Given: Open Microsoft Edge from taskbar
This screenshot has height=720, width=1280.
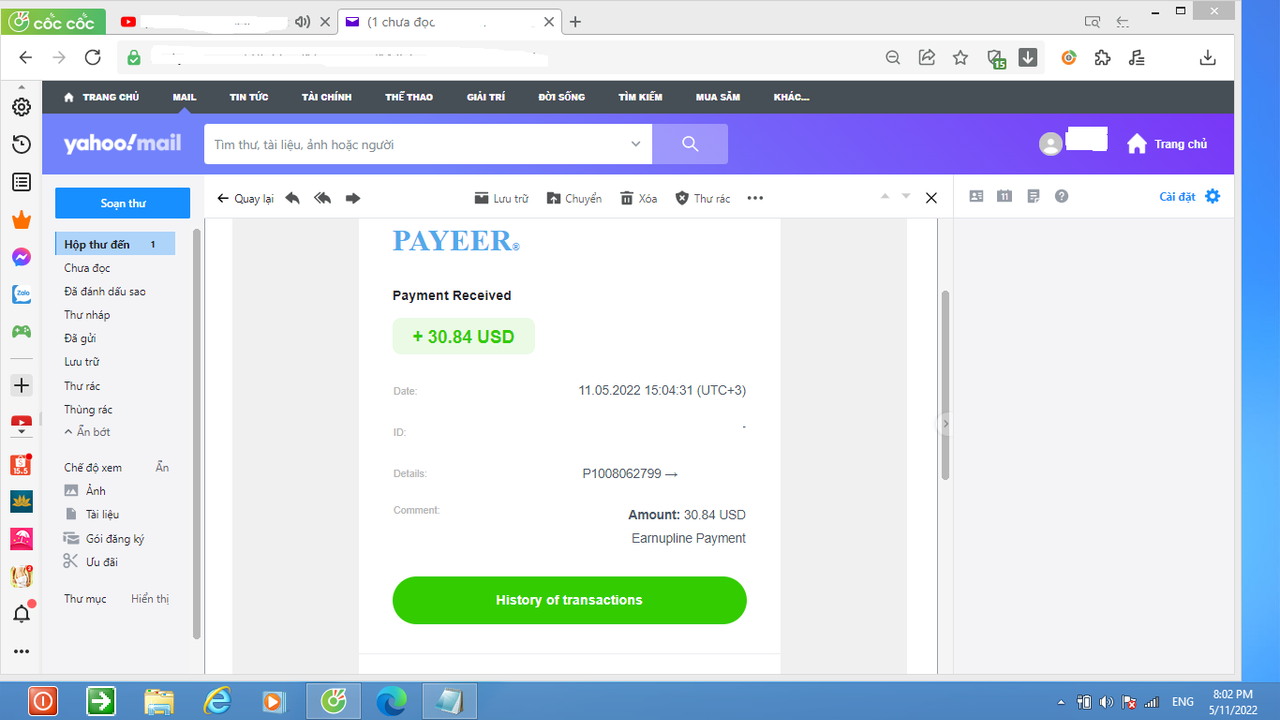Looking at the screenshot, I should coord(390,700).
